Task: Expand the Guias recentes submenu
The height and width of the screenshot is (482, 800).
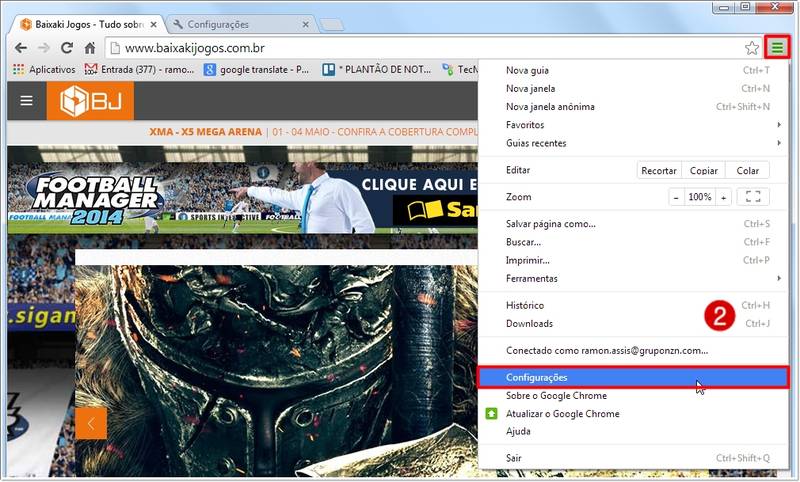Action: tap(633, 143)
